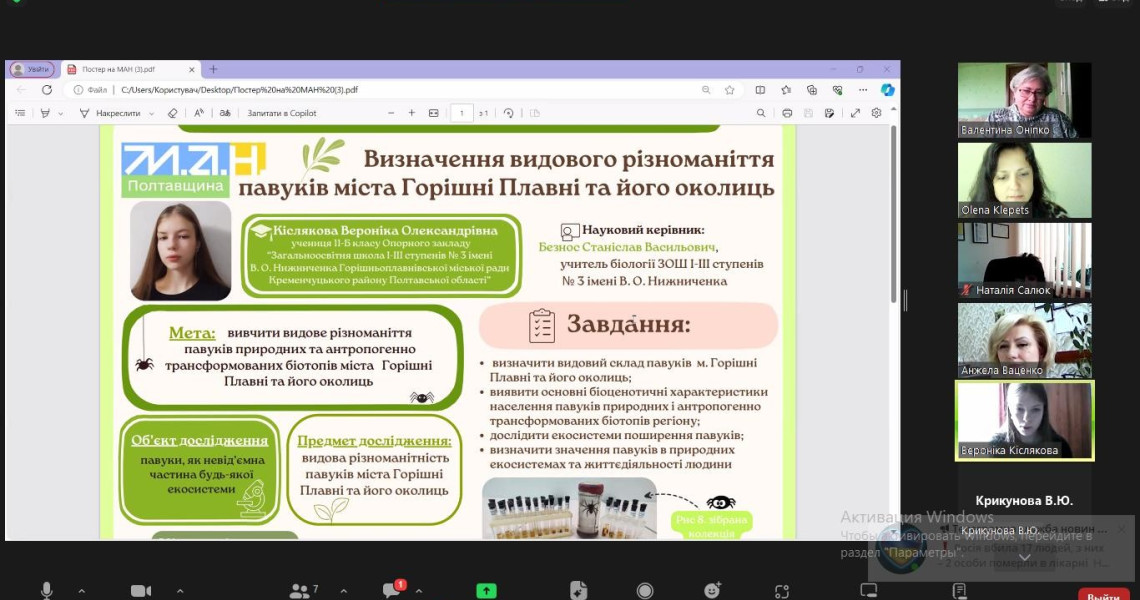The height and width of the screenshot is (600, 1140).
Task: Zoom in the PDF with plus button
Action: click(412, 113)
